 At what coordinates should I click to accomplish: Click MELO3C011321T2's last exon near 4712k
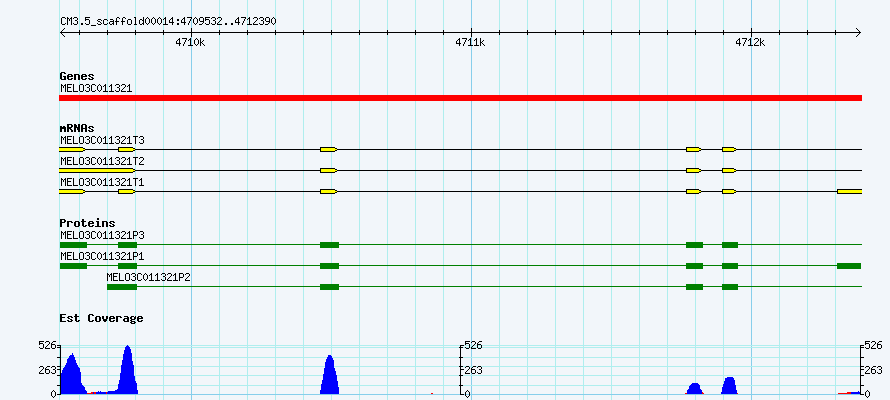coord(729,170)
